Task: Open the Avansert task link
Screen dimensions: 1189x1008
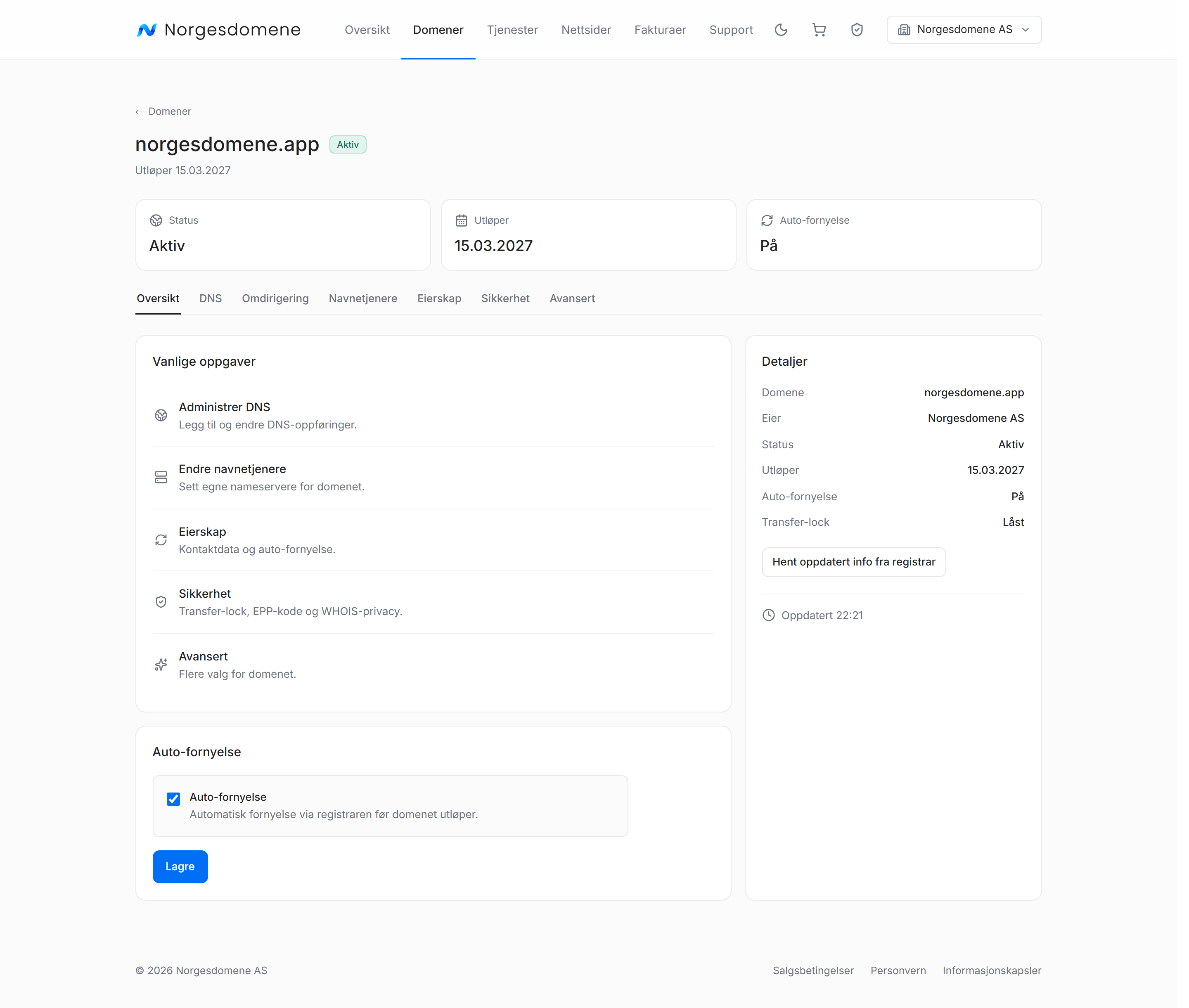Action: click(x=433, y=665)
